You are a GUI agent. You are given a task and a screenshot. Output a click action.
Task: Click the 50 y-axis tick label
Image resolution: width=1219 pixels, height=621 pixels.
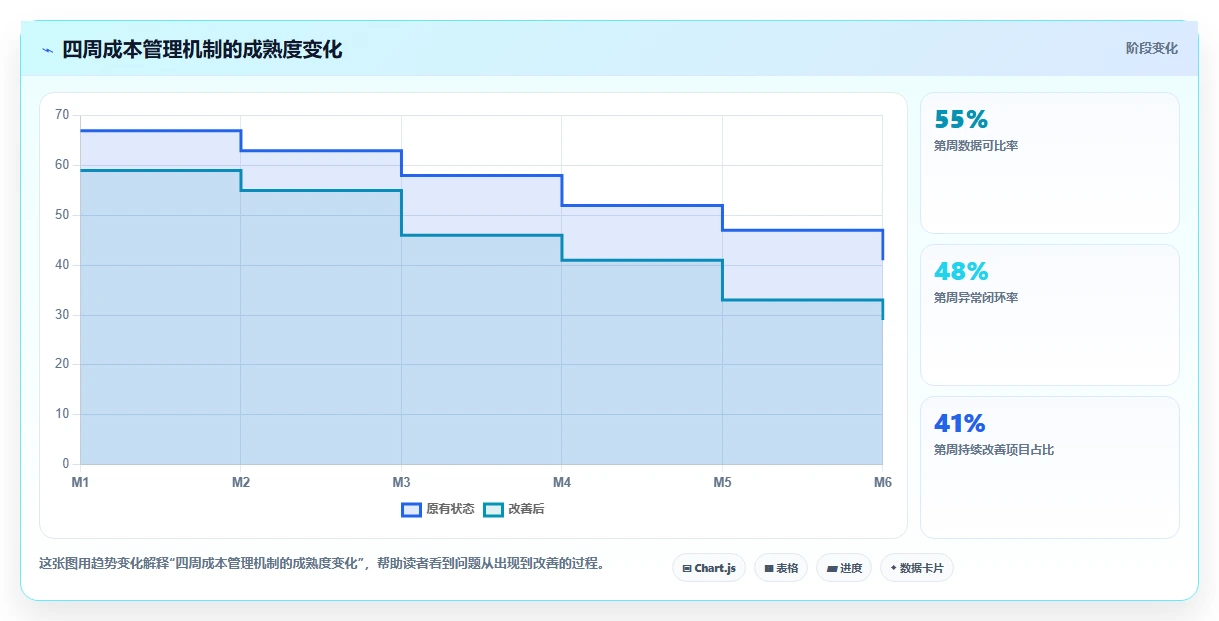[62, 215]
